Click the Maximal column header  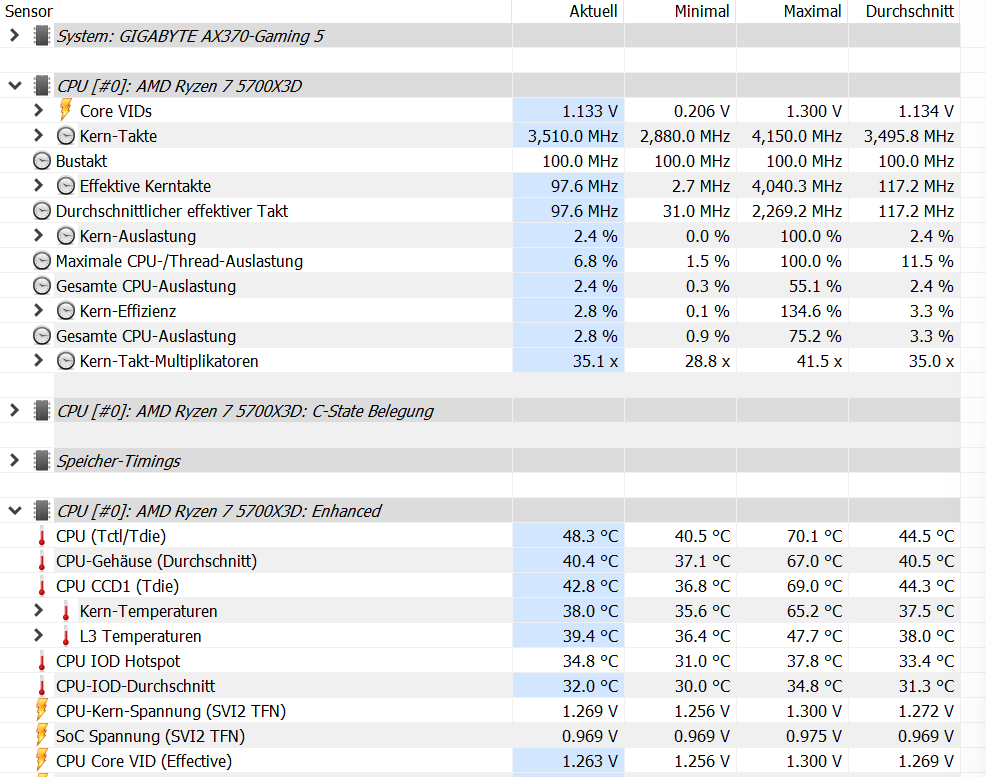pos(812,11)
